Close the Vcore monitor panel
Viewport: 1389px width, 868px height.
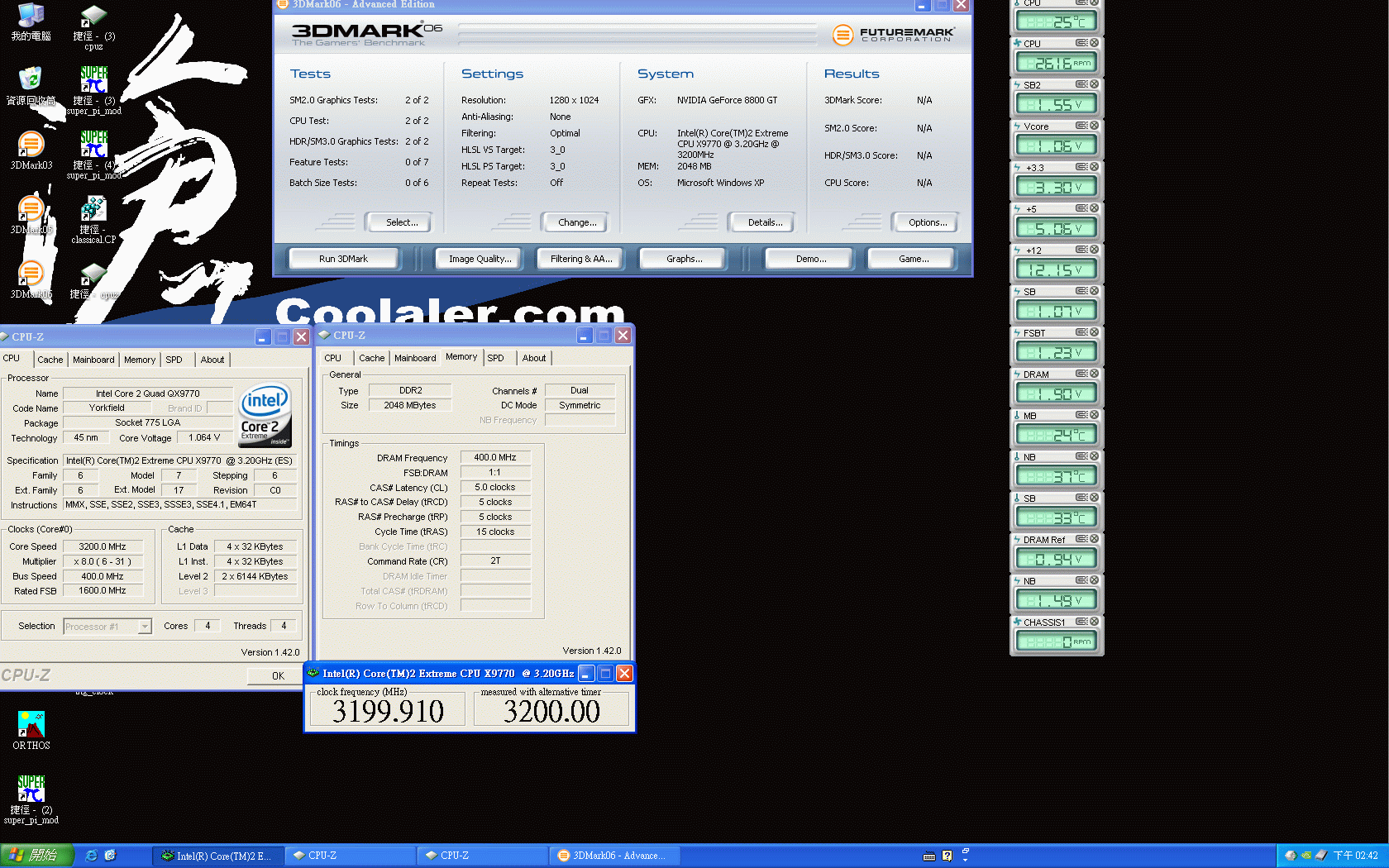point(1094,126)
